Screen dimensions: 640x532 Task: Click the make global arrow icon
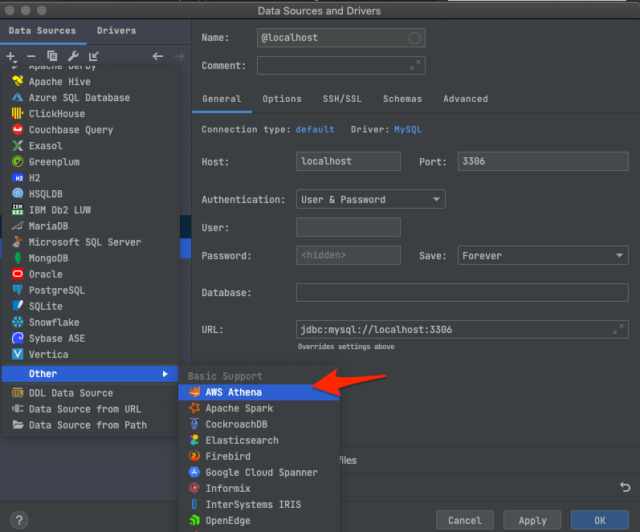point(94,56)
